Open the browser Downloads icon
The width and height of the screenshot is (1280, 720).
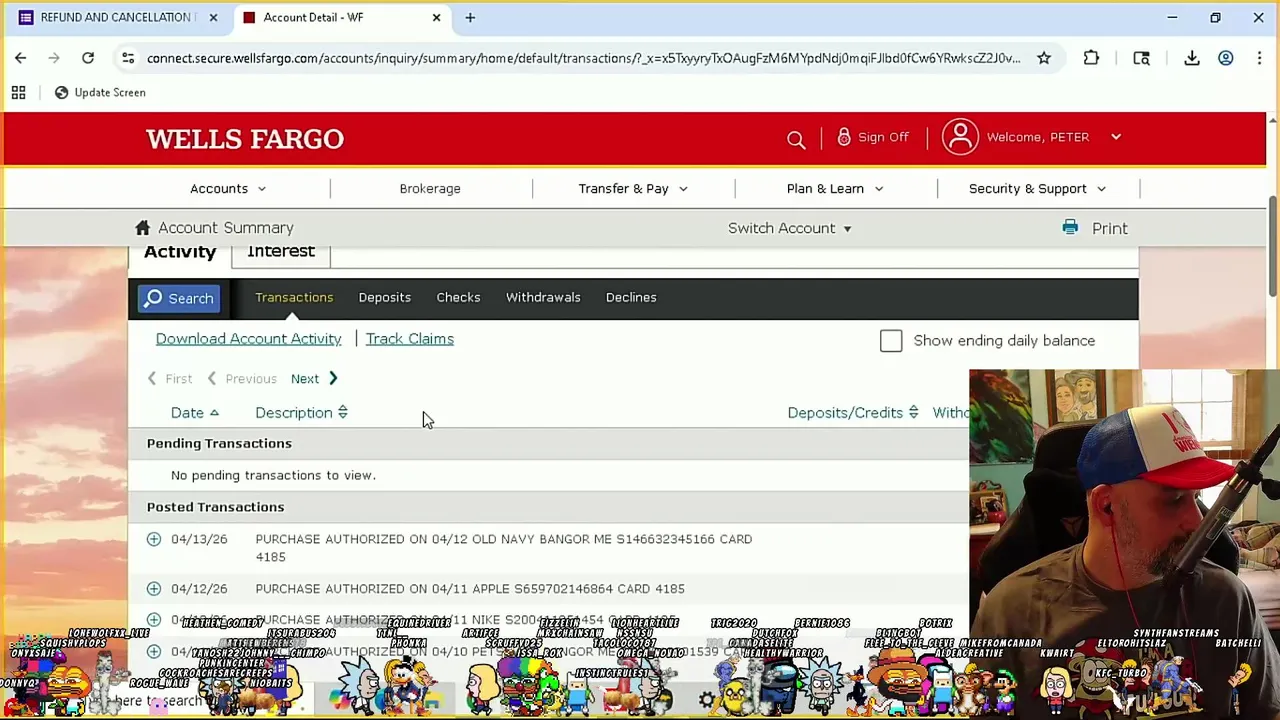[1192, 58]
